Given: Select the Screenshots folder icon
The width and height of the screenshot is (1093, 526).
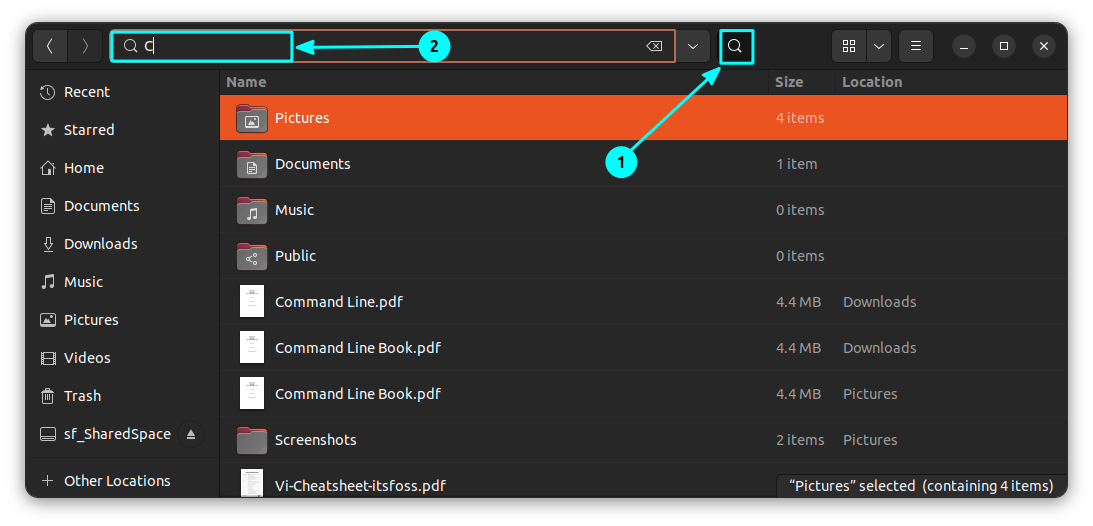Looking at the screenshot, I should pos(252,440).
